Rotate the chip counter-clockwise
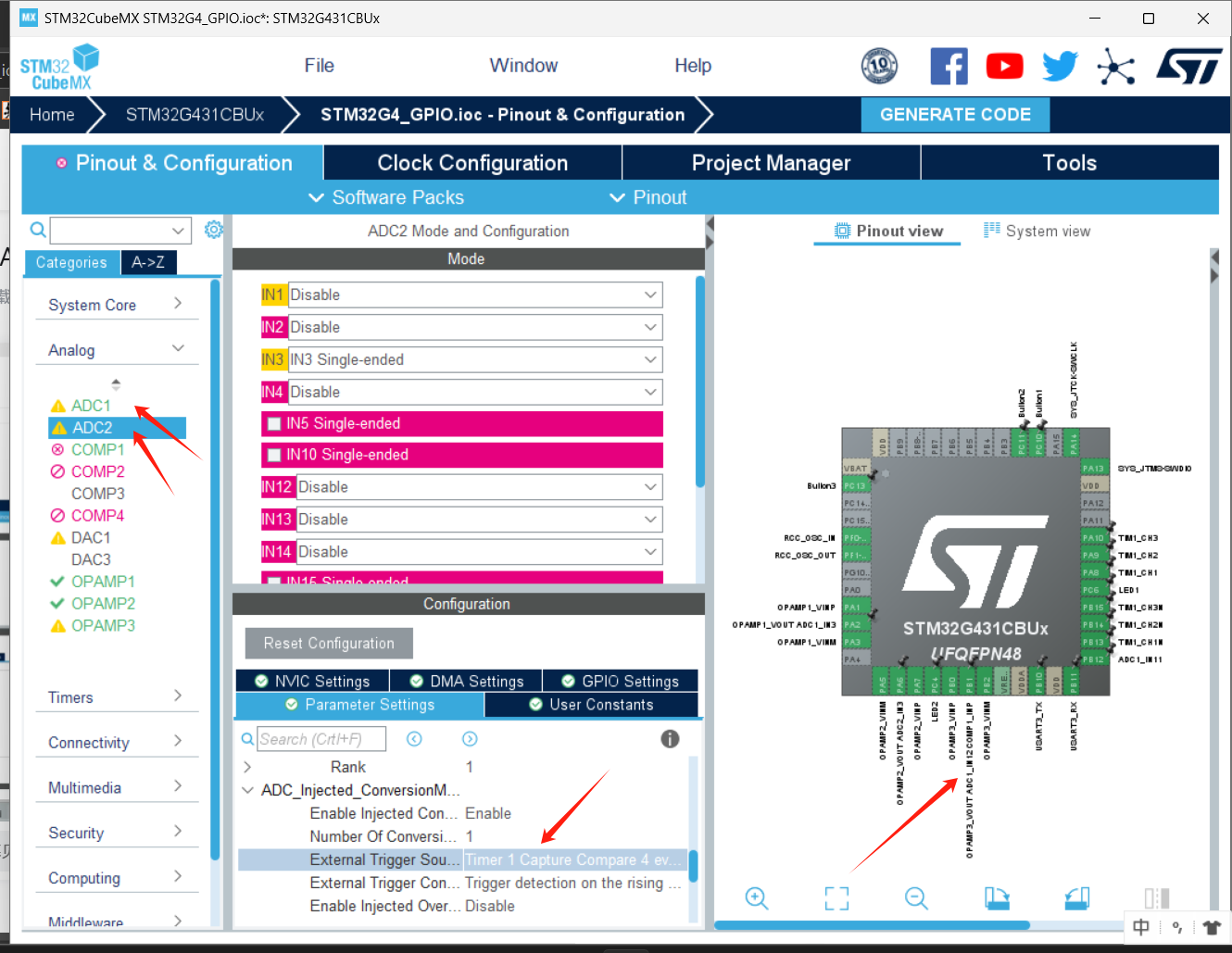This screenshot has height=953, width=1232. point(1076,898)
